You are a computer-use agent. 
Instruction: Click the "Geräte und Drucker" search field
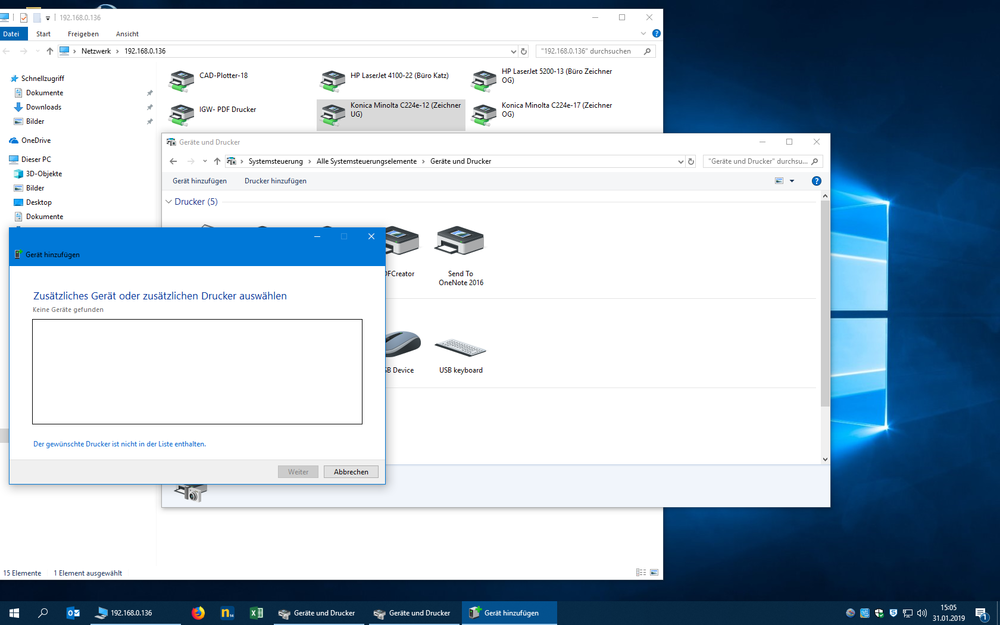click(x=756, y=161)
